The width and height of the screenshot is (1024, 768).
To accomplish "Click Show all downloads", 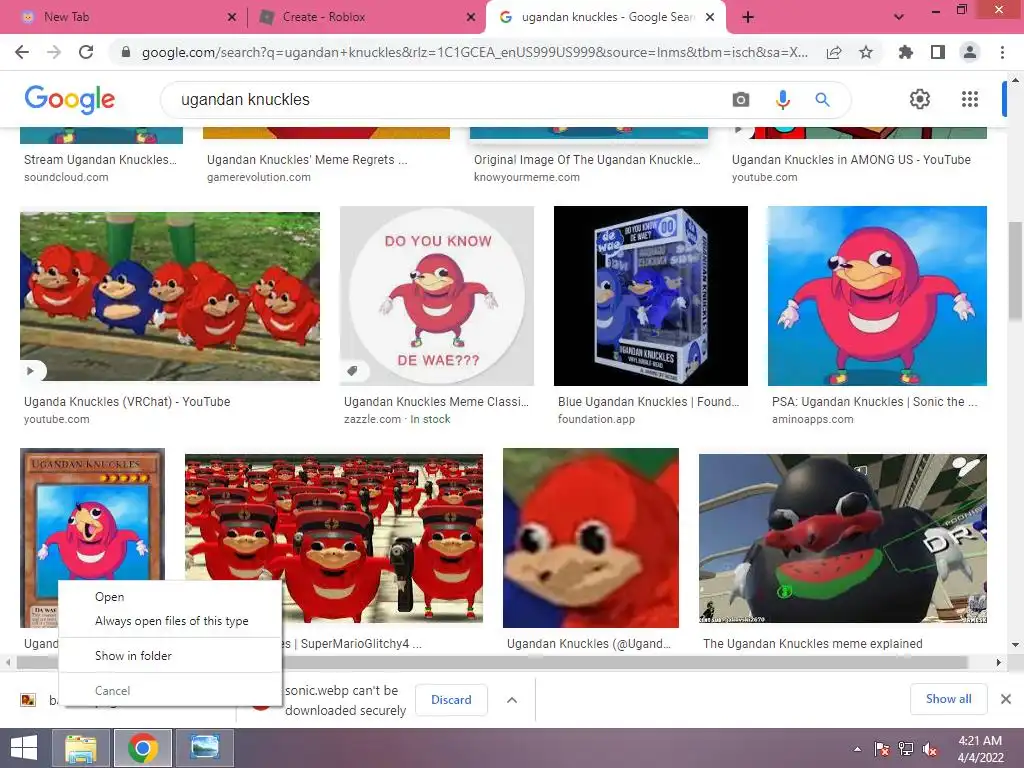I will (x=948, y=699).
